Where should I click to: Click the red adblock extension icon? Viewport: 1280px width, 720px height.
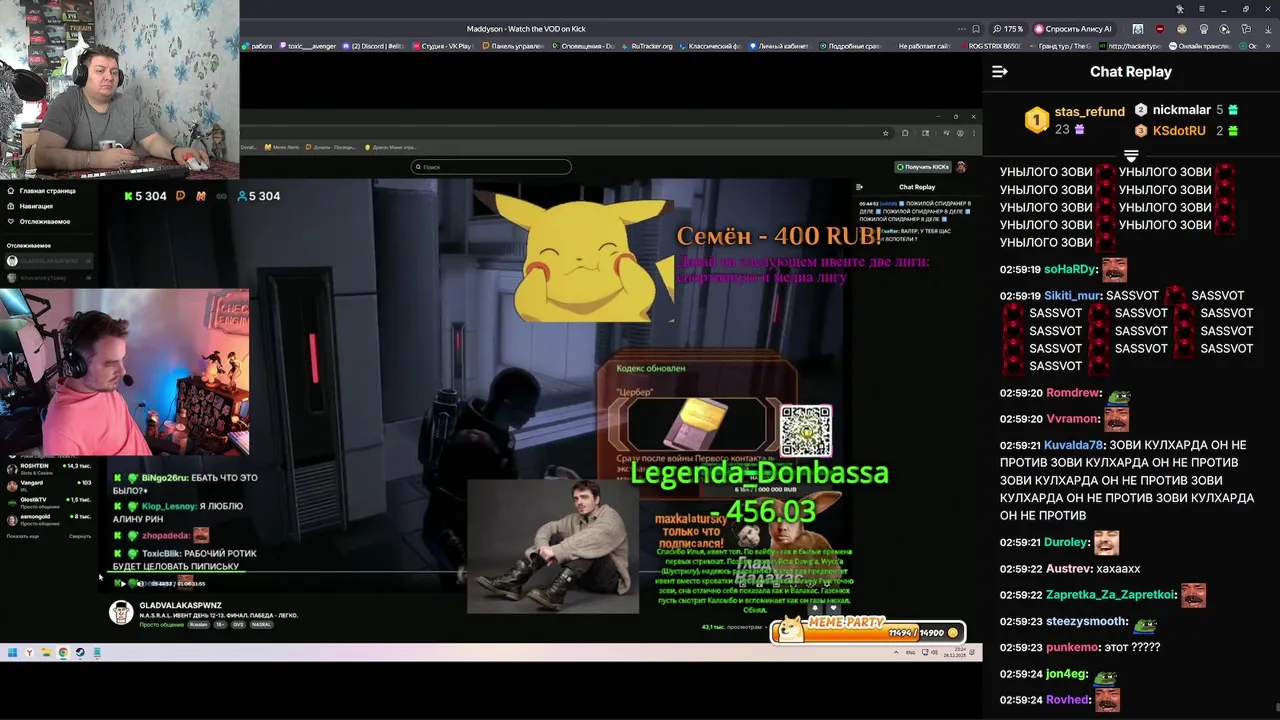[1160, 29]
